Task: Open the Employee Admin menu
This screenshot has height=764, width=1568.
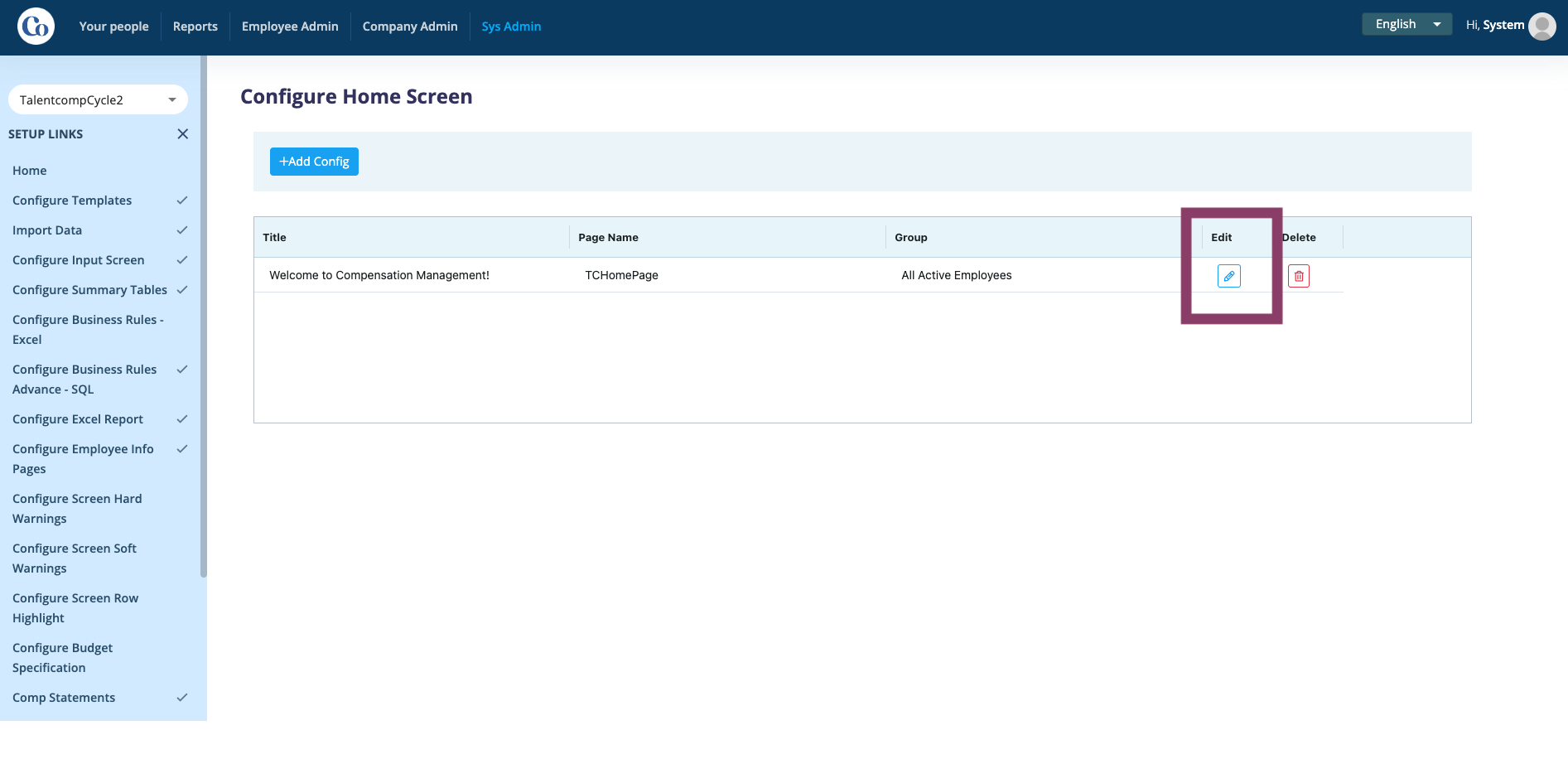Action: (290, 27)
